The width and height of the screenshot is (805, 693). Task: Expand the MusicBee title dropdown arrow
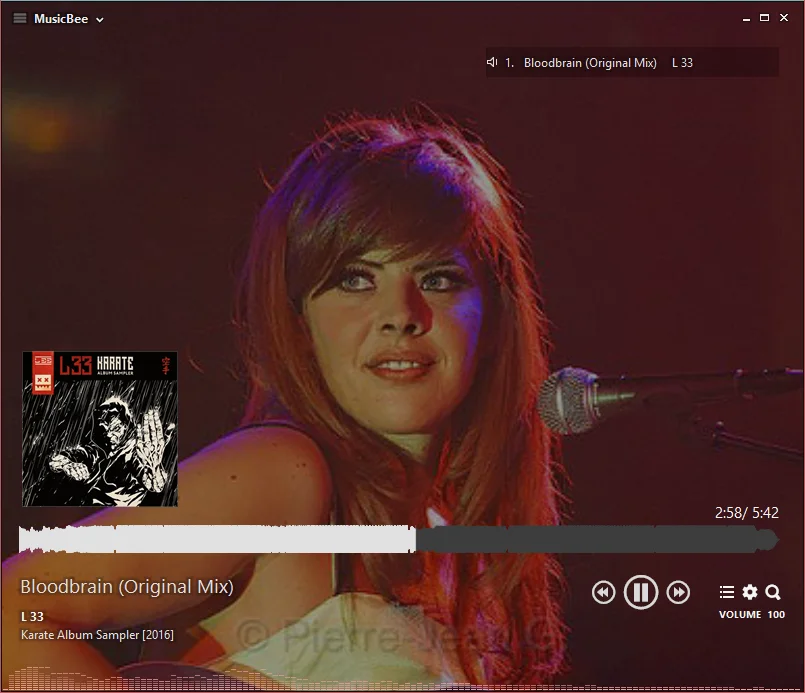tap(100, 20)
